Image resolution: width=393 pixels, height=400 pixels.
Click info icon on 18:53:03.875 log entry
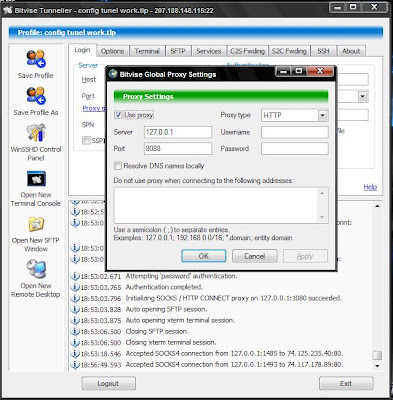[x=75, y=320]
